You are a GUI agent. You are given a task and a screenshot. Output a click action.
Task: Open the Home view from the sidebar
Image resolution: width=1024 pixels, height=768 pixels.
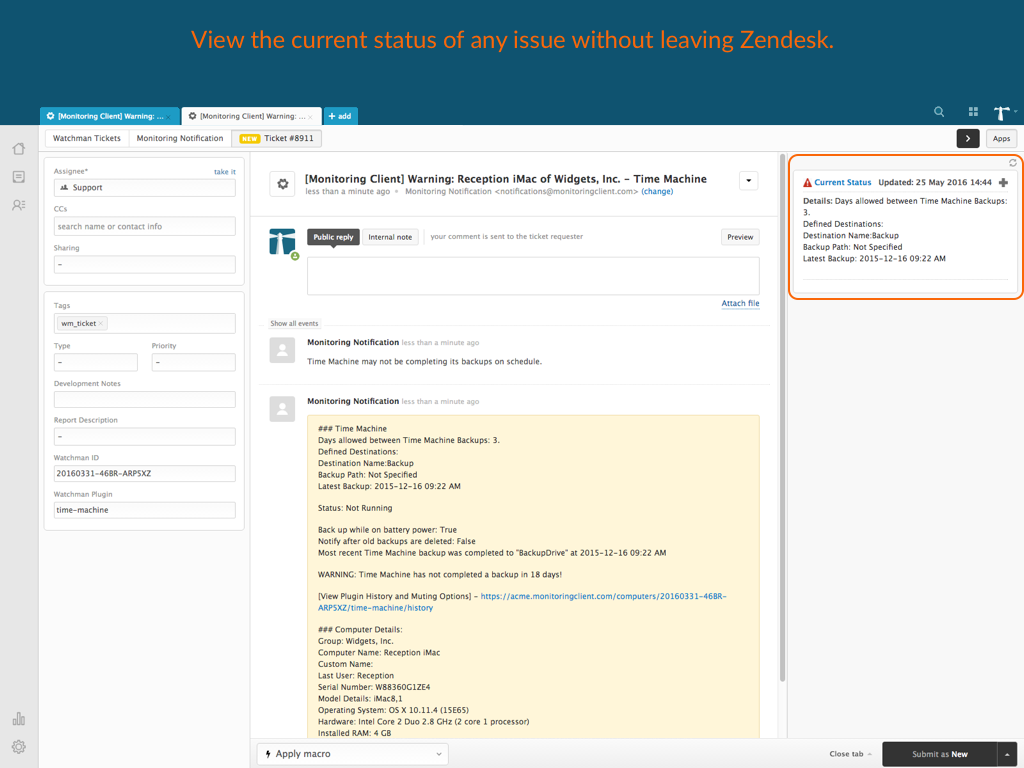click(x=18, y=148)
